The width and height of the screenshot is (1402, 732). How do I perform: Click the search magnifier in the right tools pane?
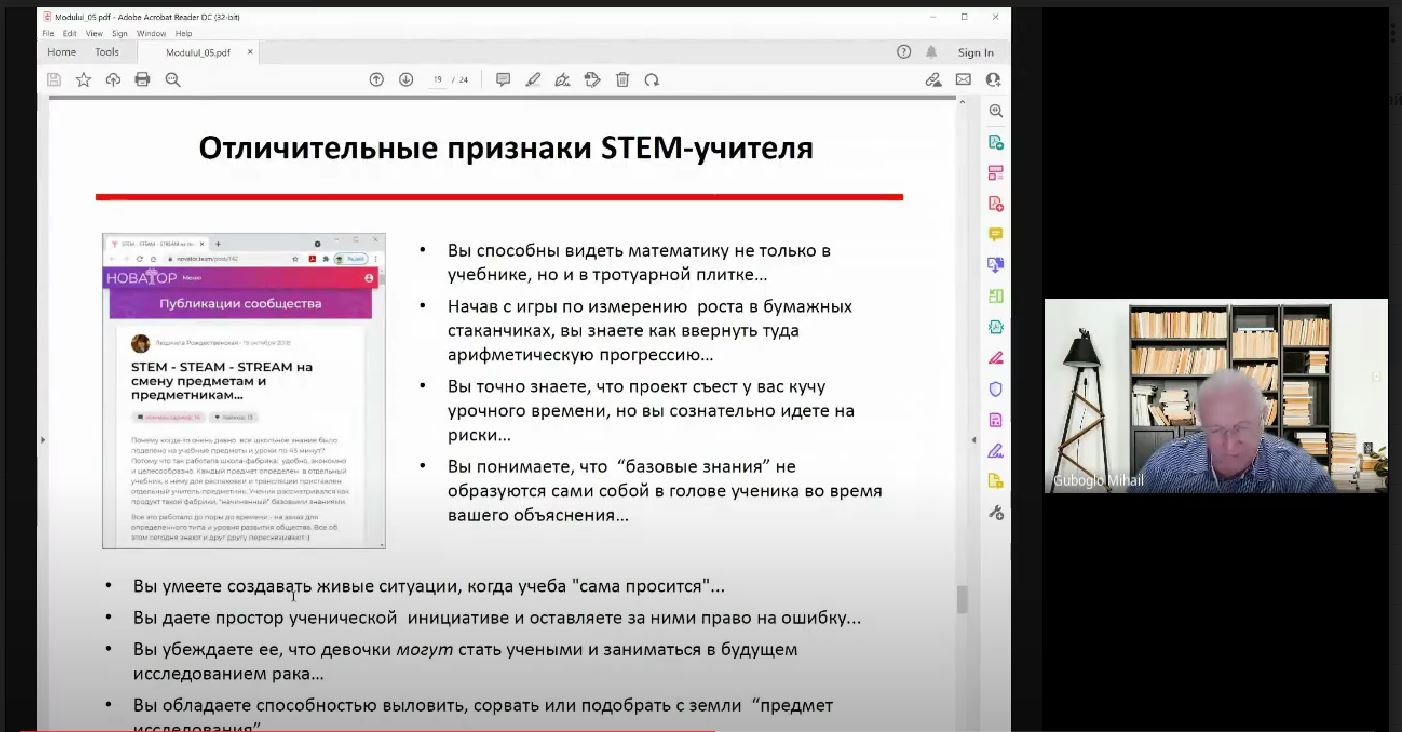[995, 111]
